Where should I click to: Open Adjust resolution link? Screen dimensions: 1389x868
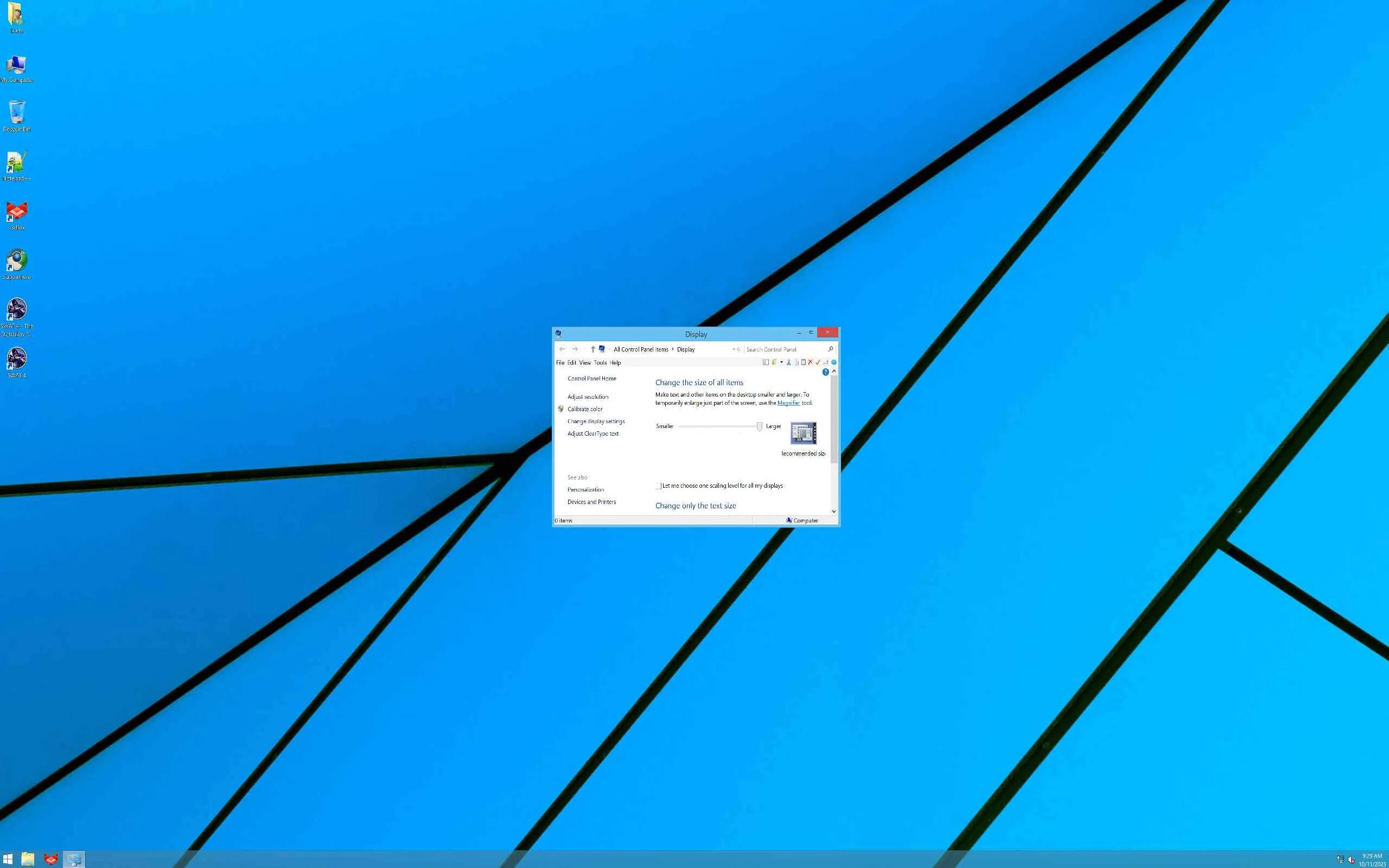click(x=588, y=397)
